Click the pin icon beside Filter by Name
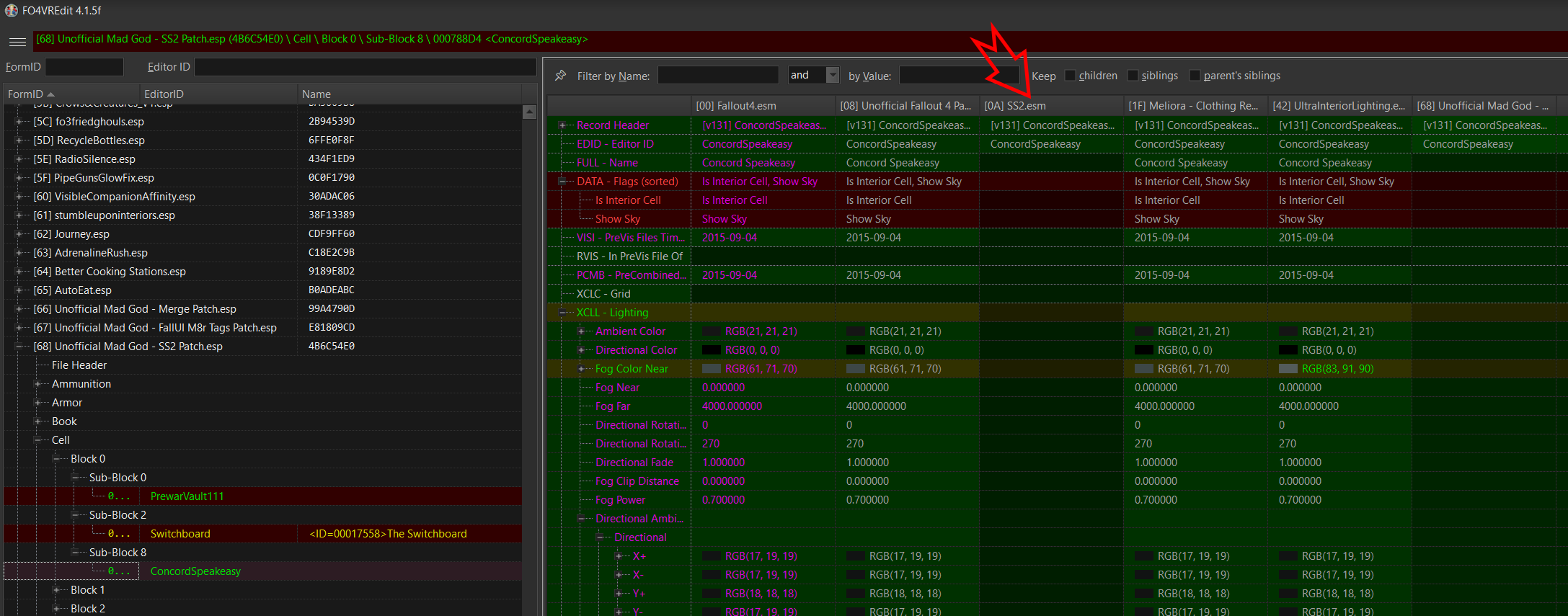 coord(560,76)
